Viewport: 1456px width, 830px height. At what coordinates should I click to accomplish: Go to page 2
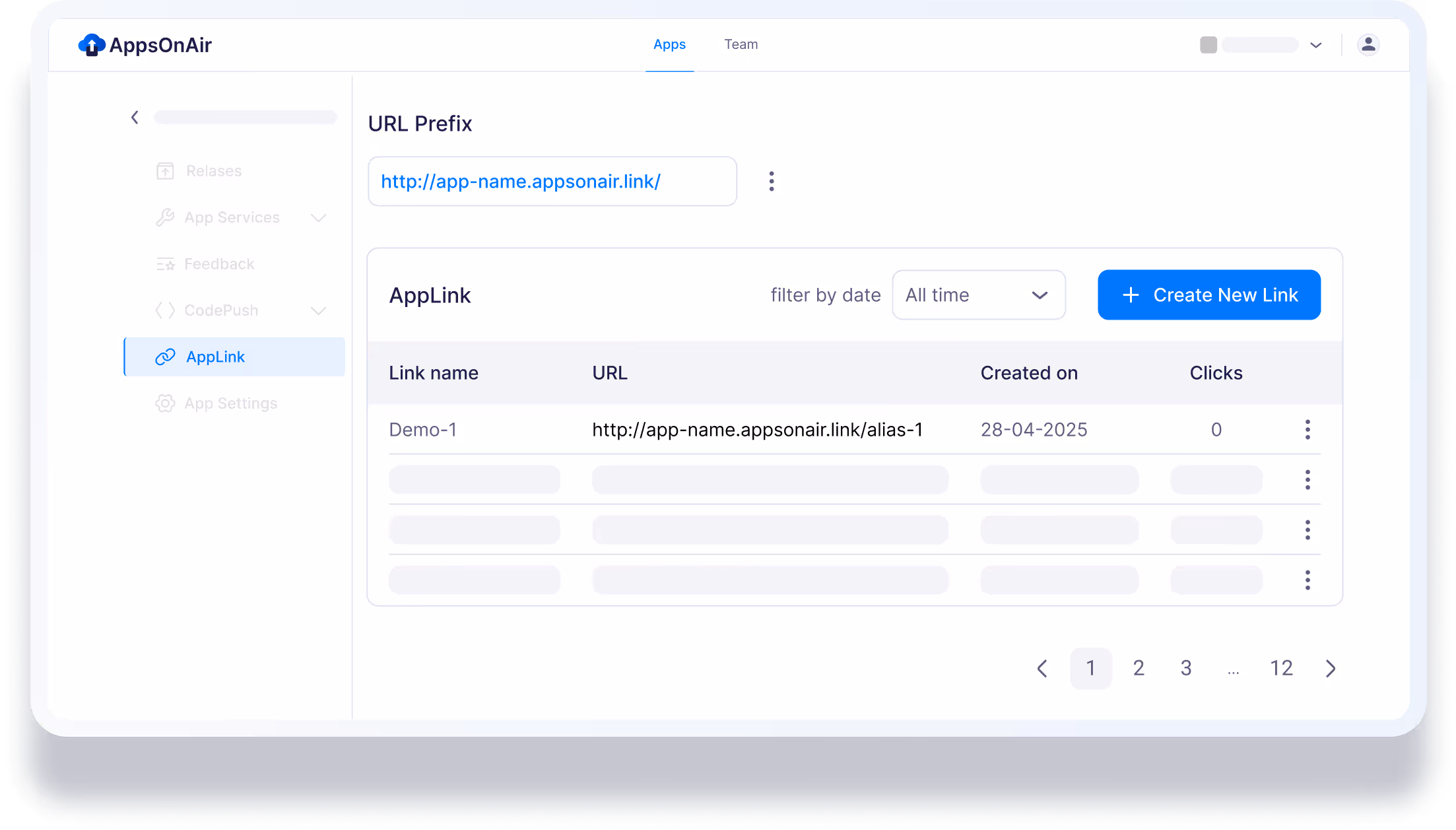1139,668
